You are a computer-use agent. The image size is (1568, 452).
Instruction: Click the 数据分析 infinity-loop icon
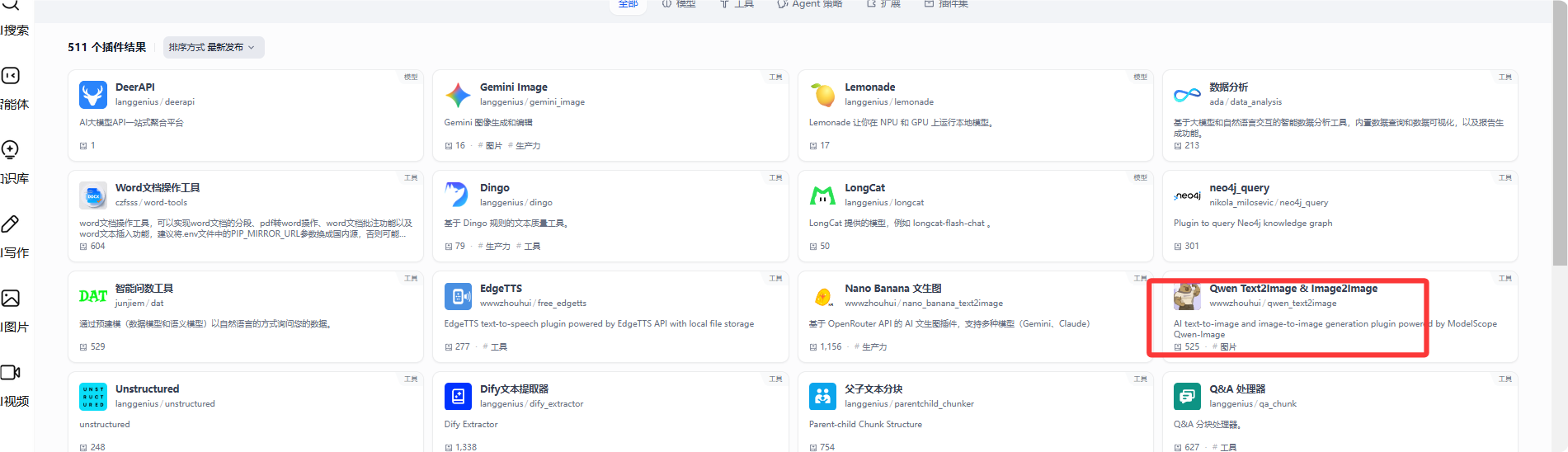coord(1187,95)
